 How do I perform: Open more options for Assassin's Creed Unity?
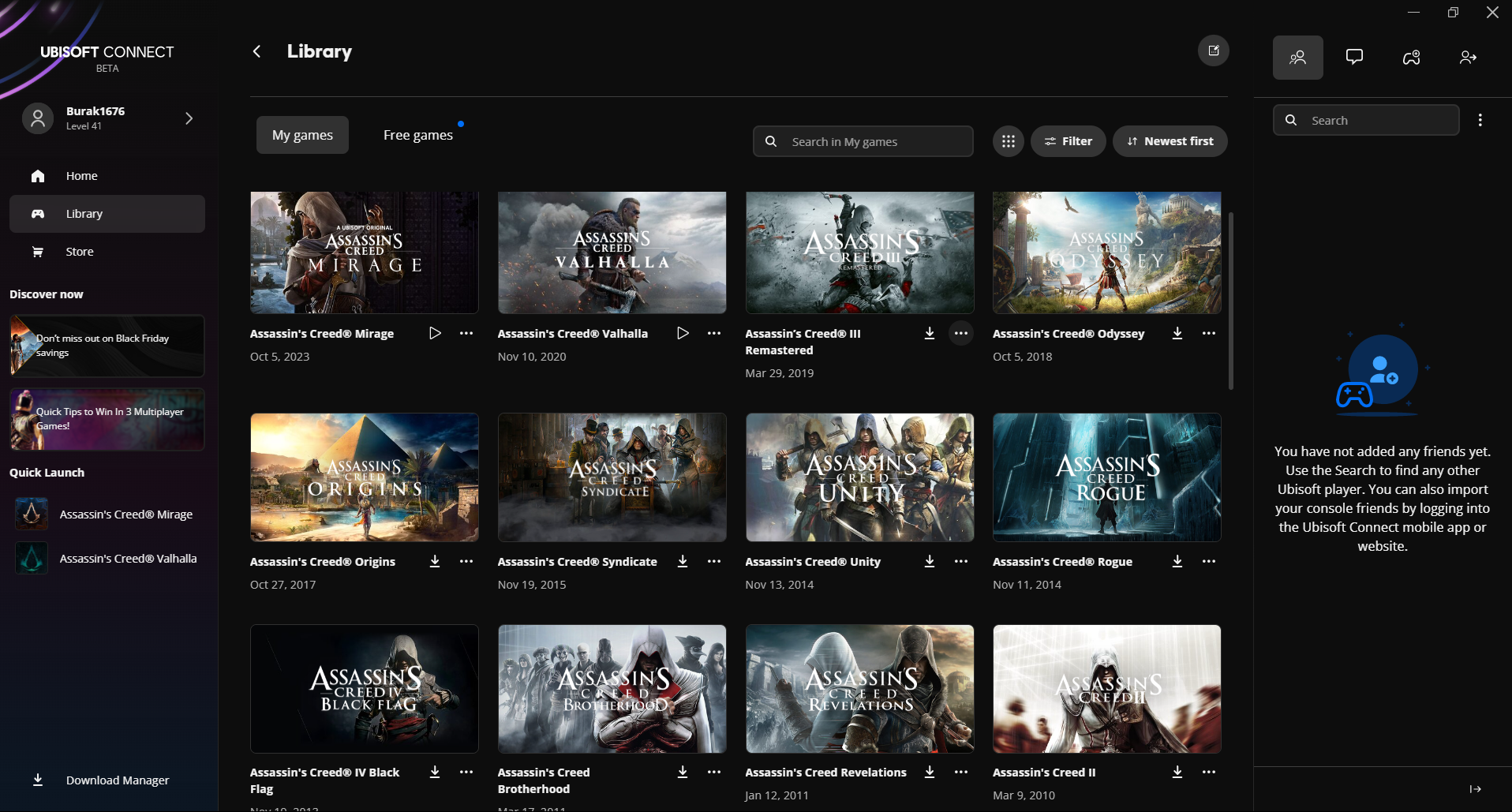pos(961,561)
